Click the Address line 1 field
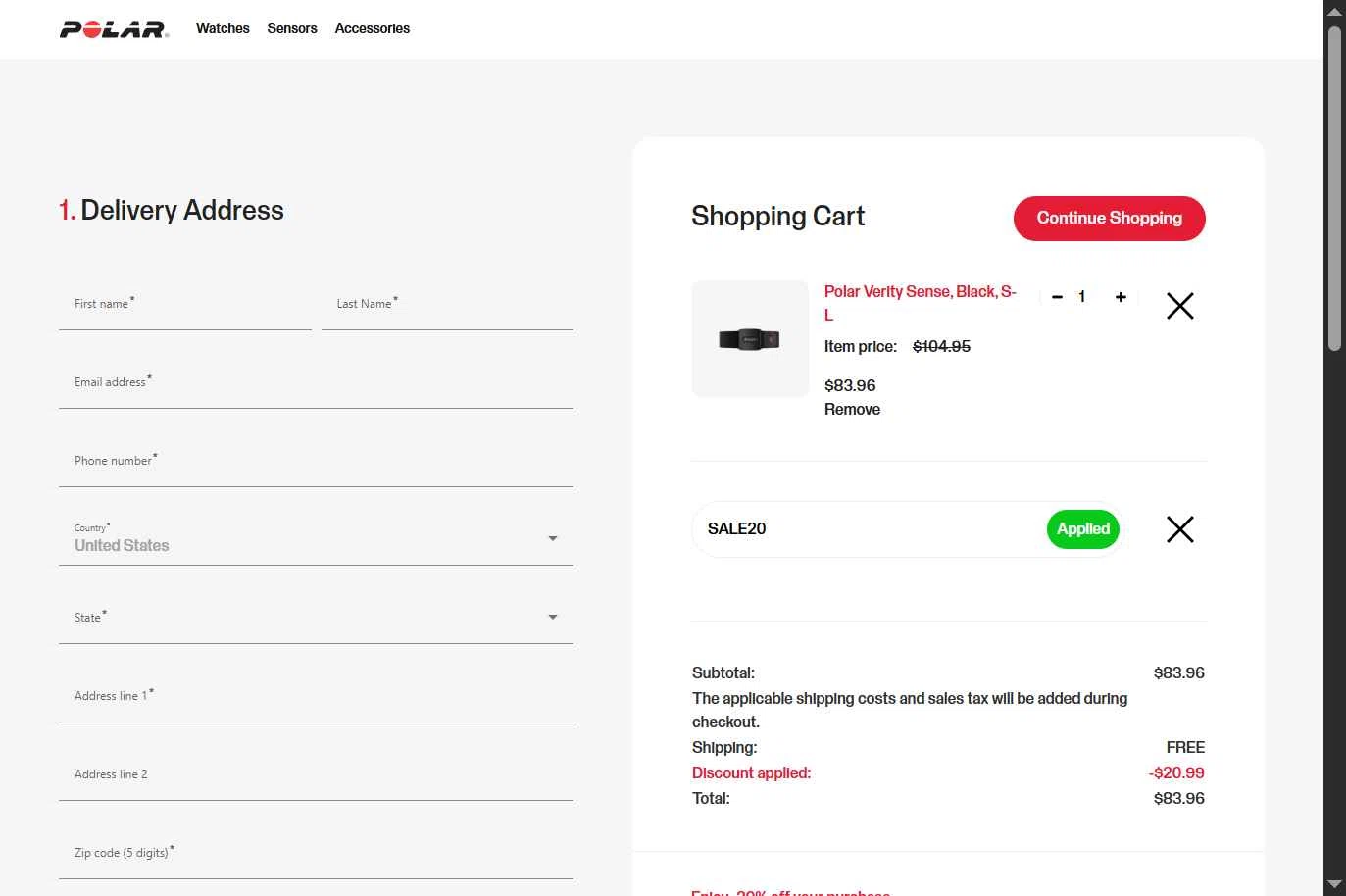Viewport: 1346px width, 896px height. [x=316, y=697]
